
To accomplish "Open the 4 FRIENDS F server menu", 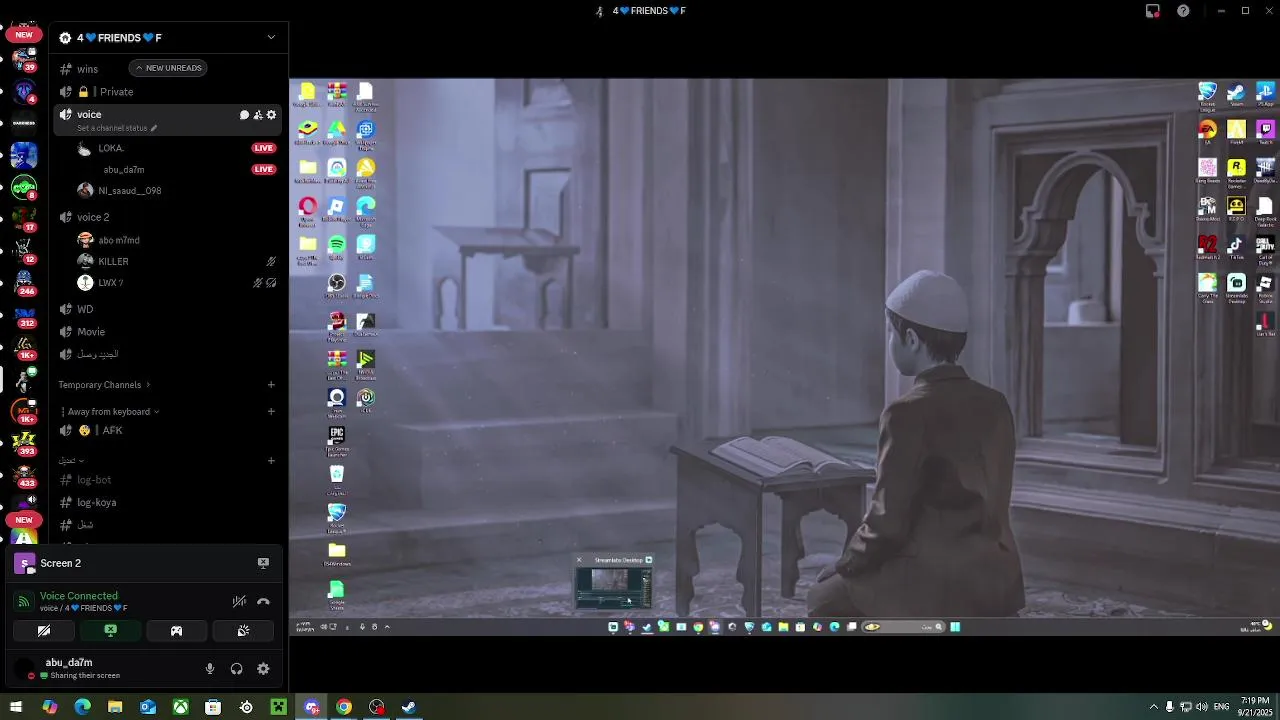I will [168, 38].
